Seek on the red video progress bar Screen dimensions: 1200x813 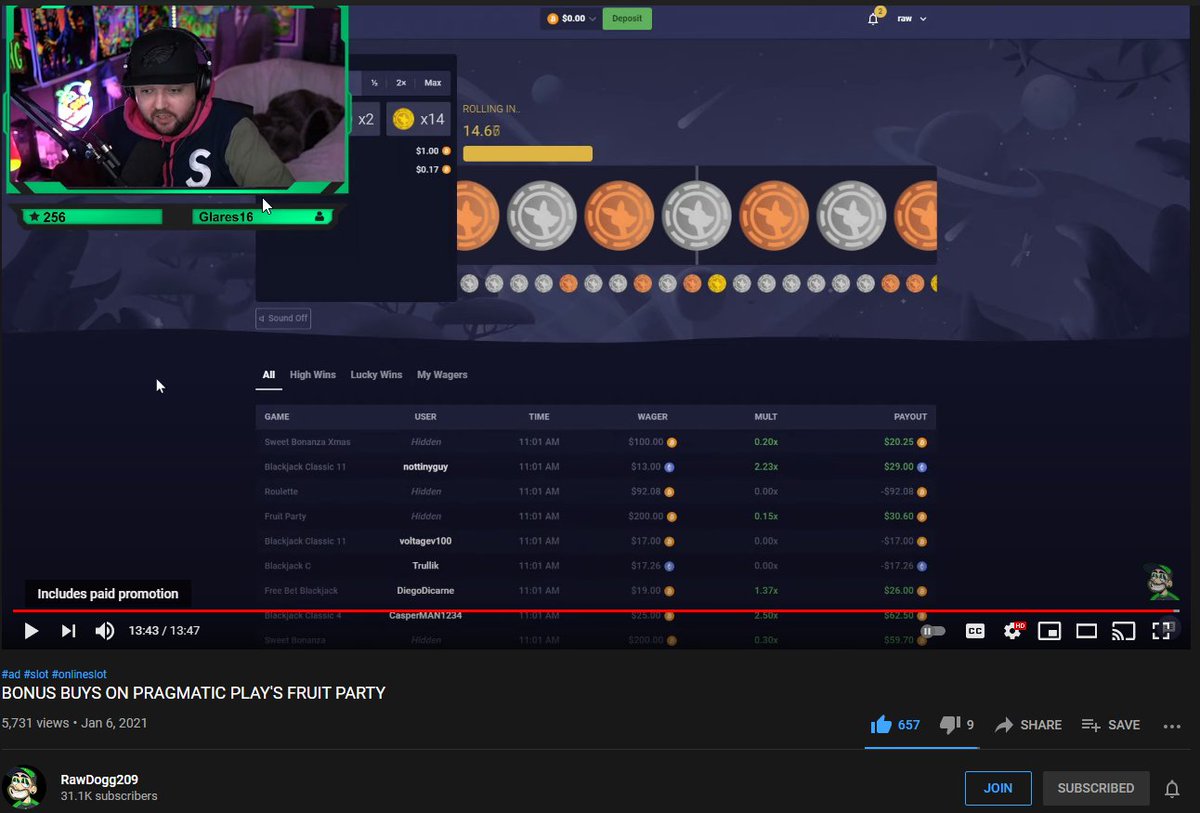(596, 610)
